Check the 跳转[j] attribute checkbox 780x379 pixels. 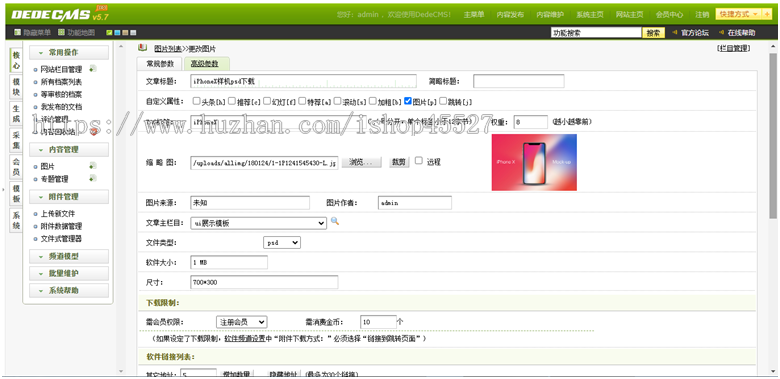point(443,100)
